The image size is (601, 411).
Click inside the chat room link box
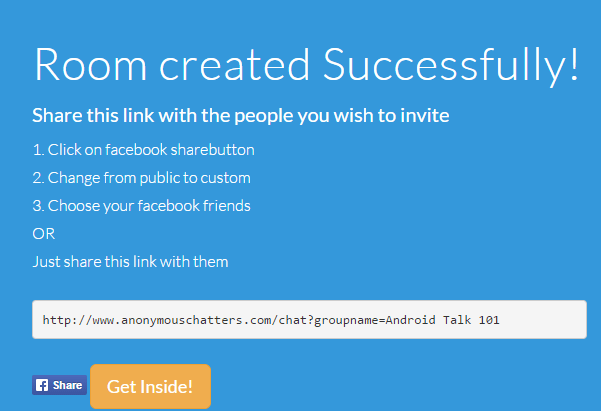309,319
